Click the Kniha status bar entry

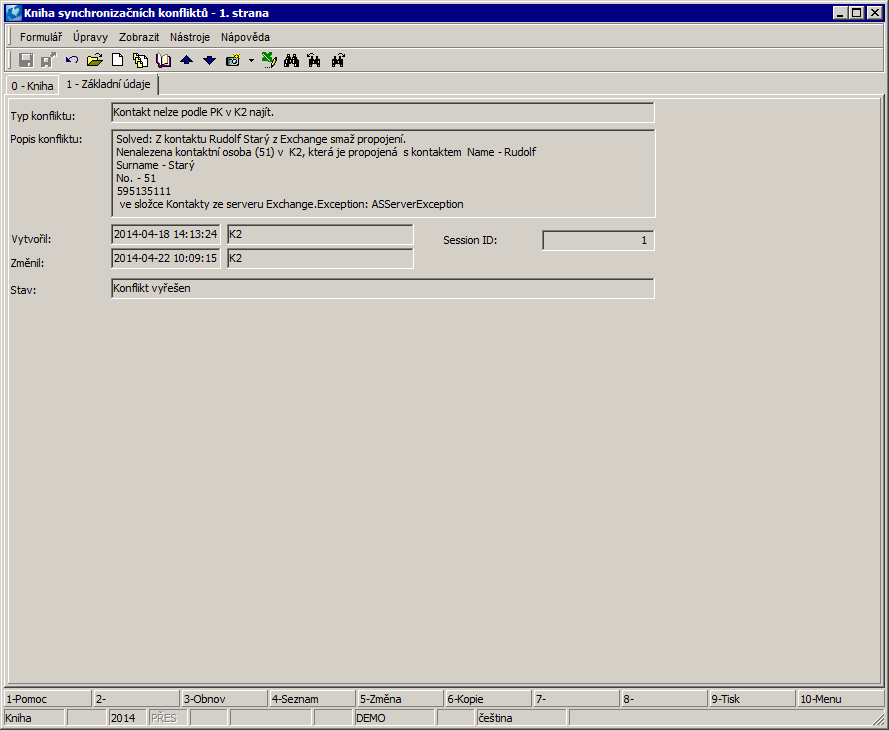click(x=34, y=718)
